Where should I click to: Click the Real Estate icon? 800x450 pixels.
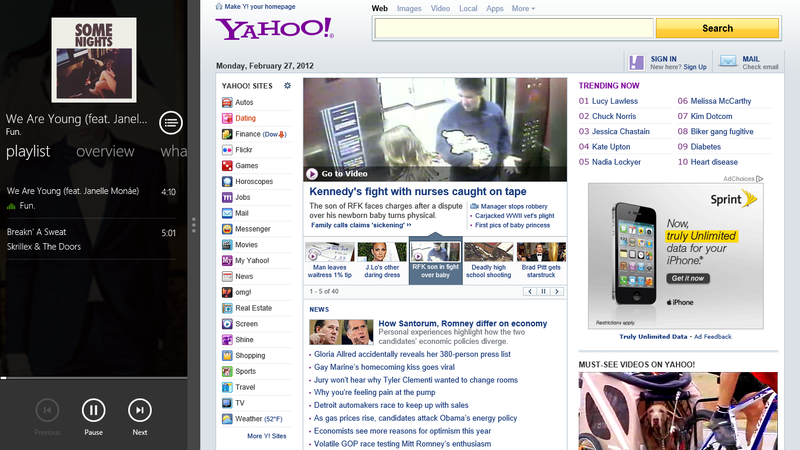tap(227, 308)
